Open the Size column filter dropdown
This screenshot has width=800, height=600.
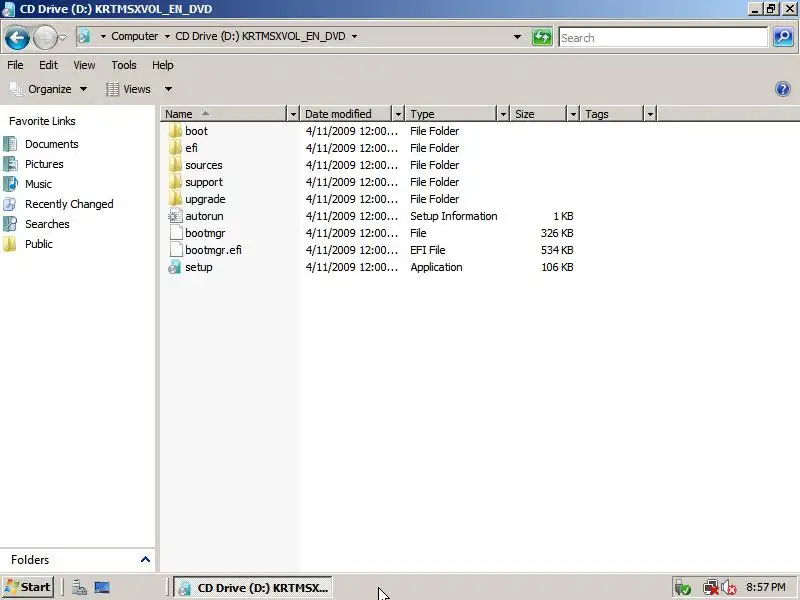coord(573,114)
